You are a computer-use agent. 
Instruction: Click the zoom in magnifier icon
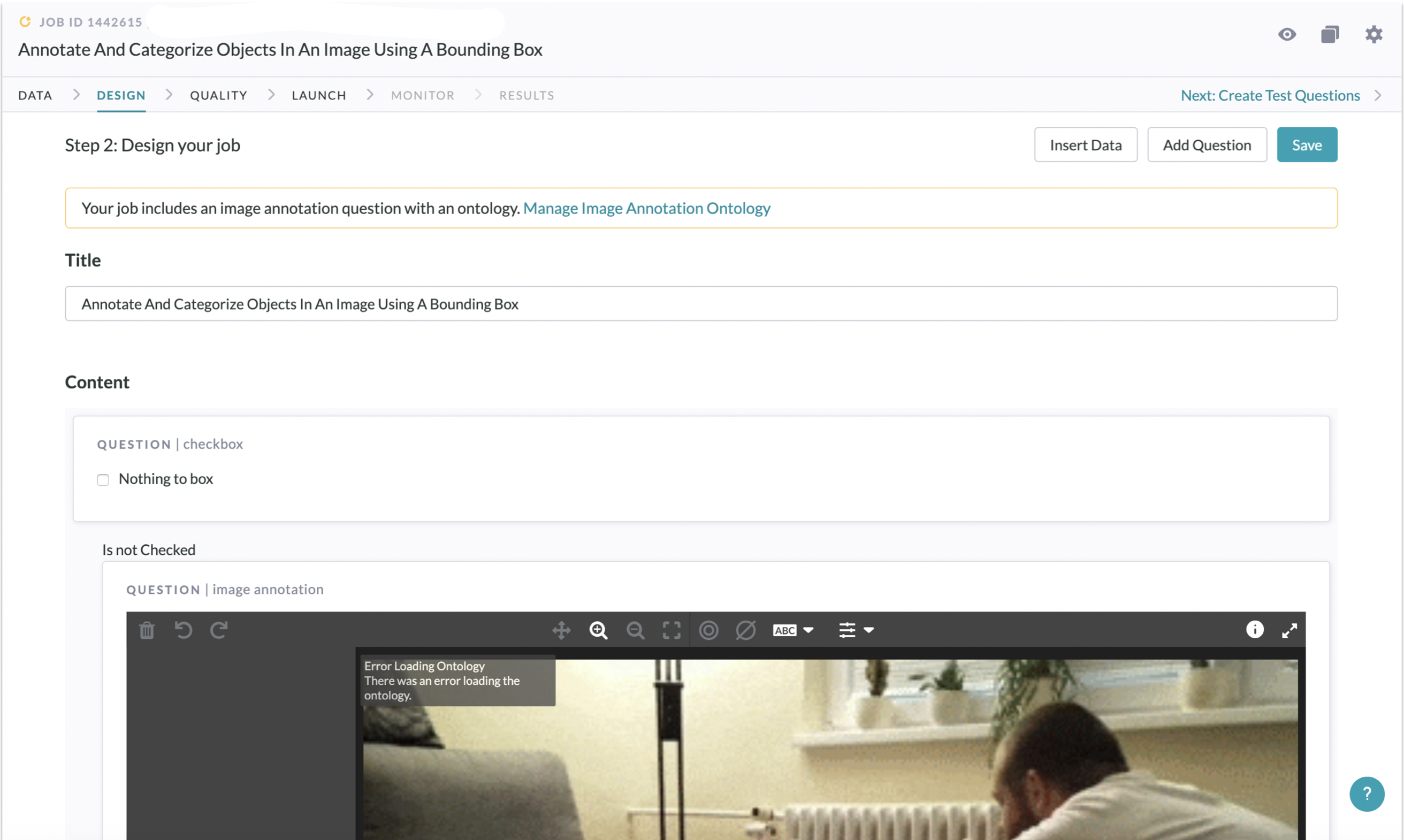(x=598, y=630)
